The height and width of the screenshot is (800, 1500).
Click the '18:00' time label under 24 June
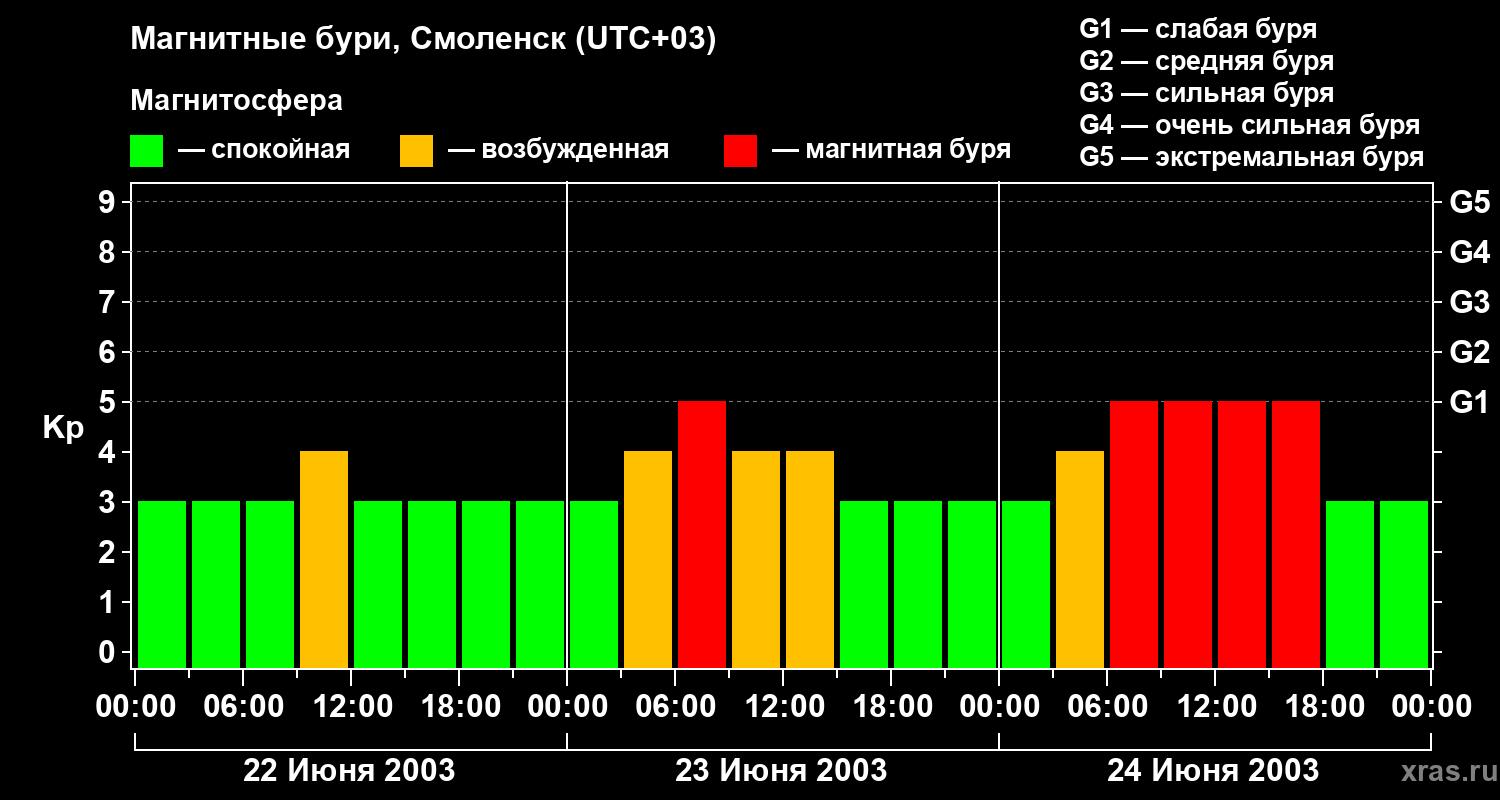coord(1323,706)
